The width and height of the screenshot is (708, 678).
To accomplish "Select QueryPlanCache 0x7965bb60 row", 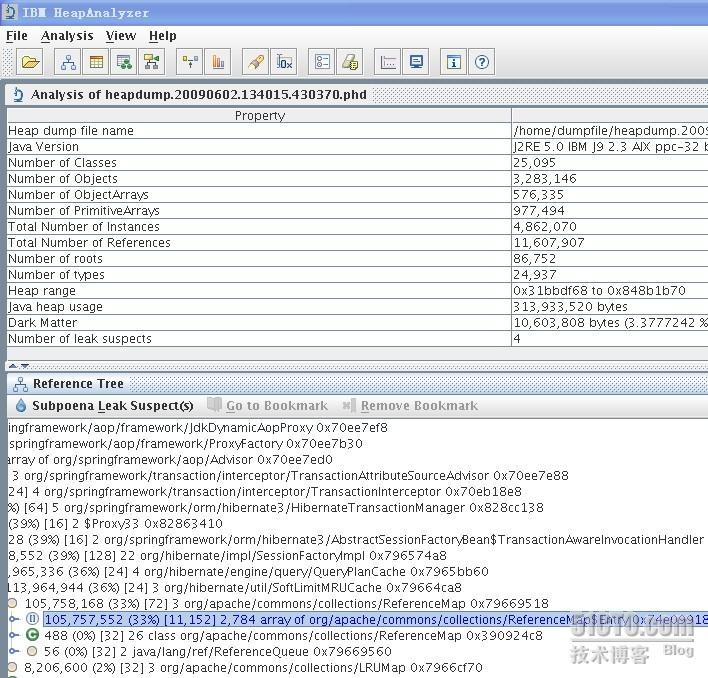I will pyautogui.click(x=248, y=571).
